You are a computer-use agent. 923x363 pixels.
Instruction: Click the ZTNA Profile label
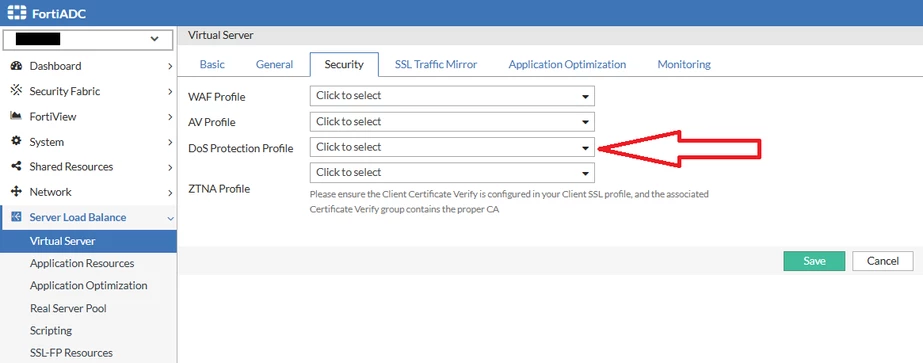coord(219,189)
